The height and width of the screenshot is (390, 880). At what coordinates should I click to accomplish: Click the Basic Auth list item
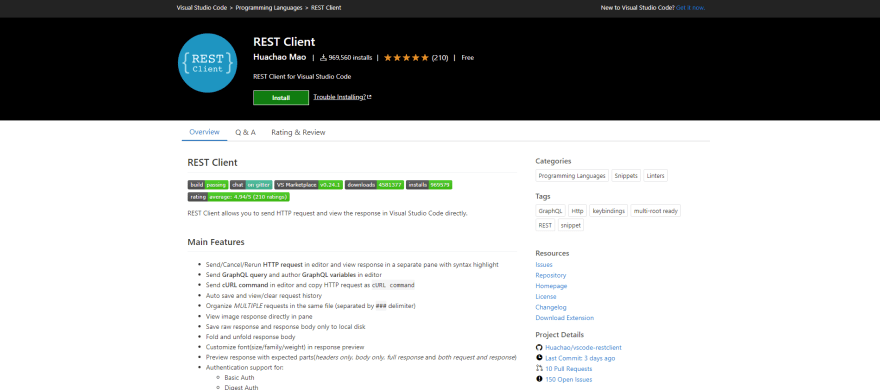pos(240,378)
